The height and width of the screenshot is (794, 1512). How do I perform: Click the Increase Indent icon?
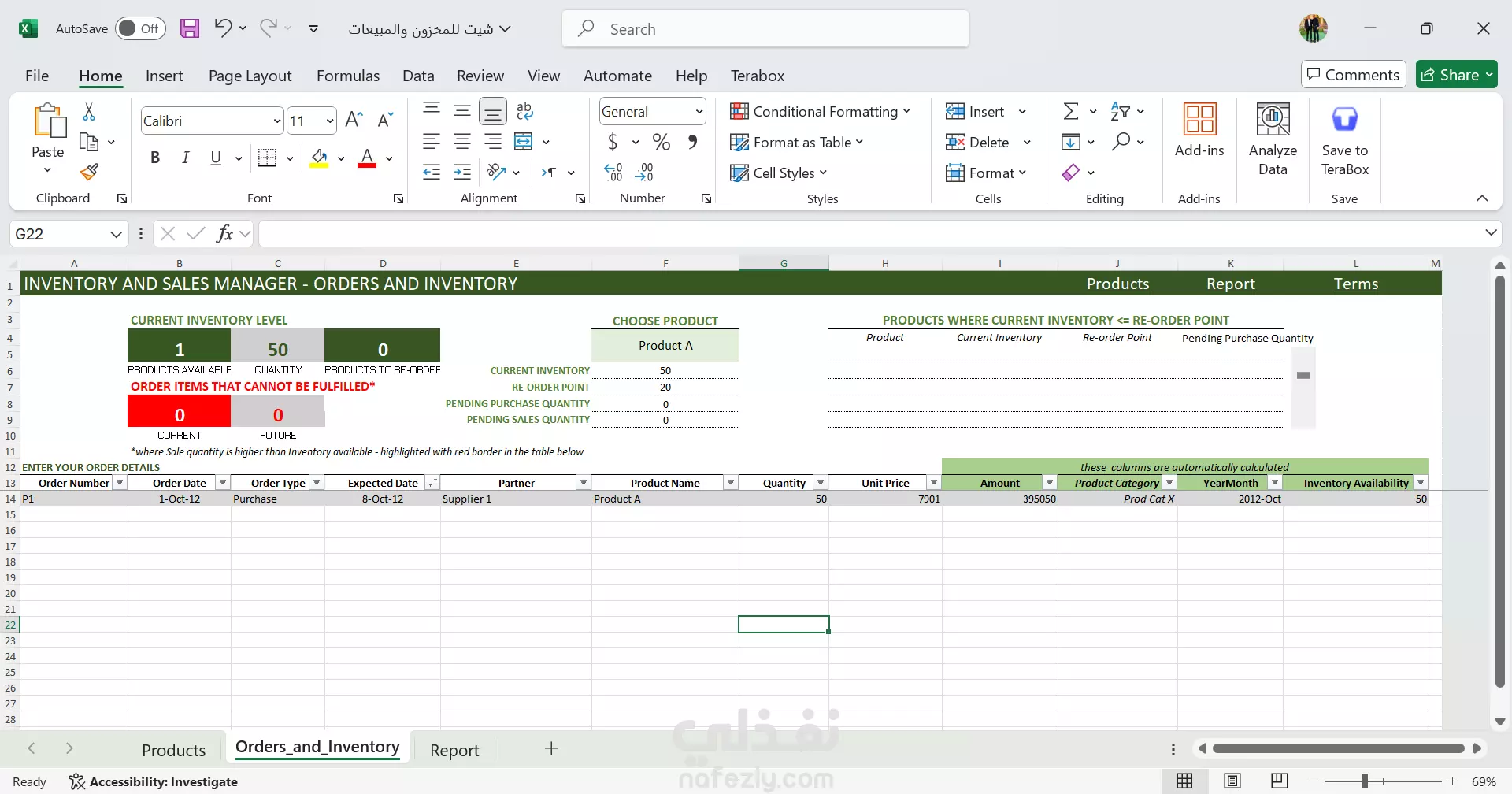462,173
